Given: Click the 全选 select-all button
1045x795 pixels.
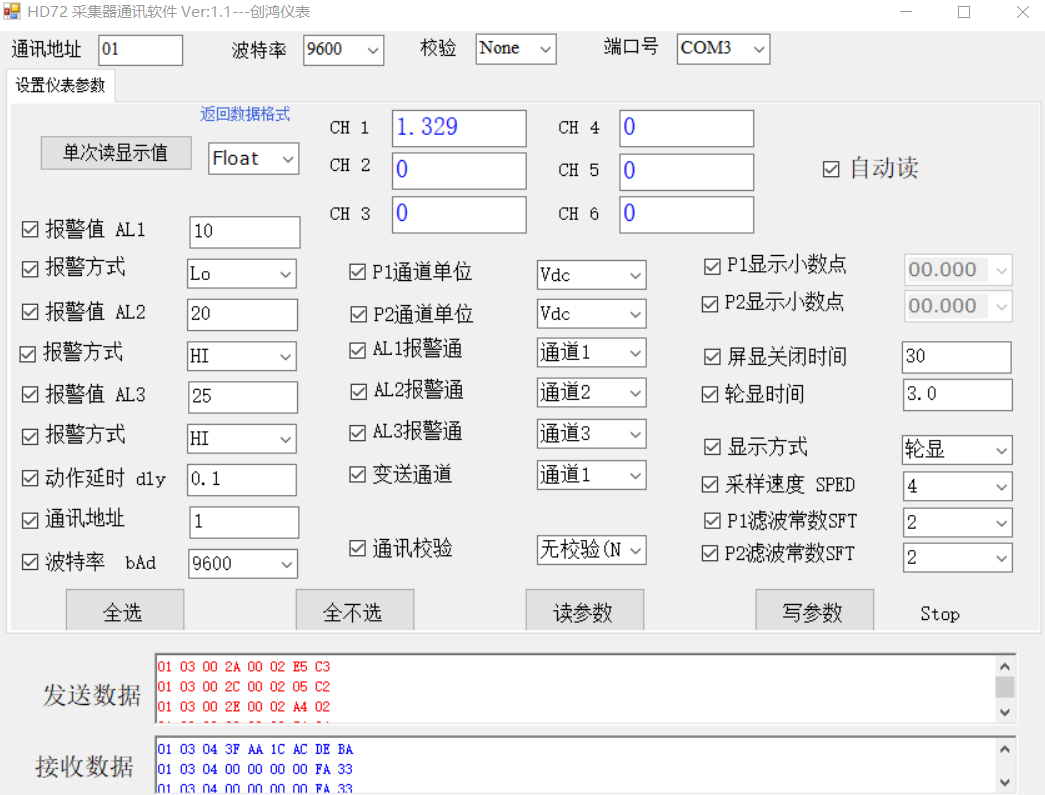Looking at the screenshot, I should pos(124,612).
